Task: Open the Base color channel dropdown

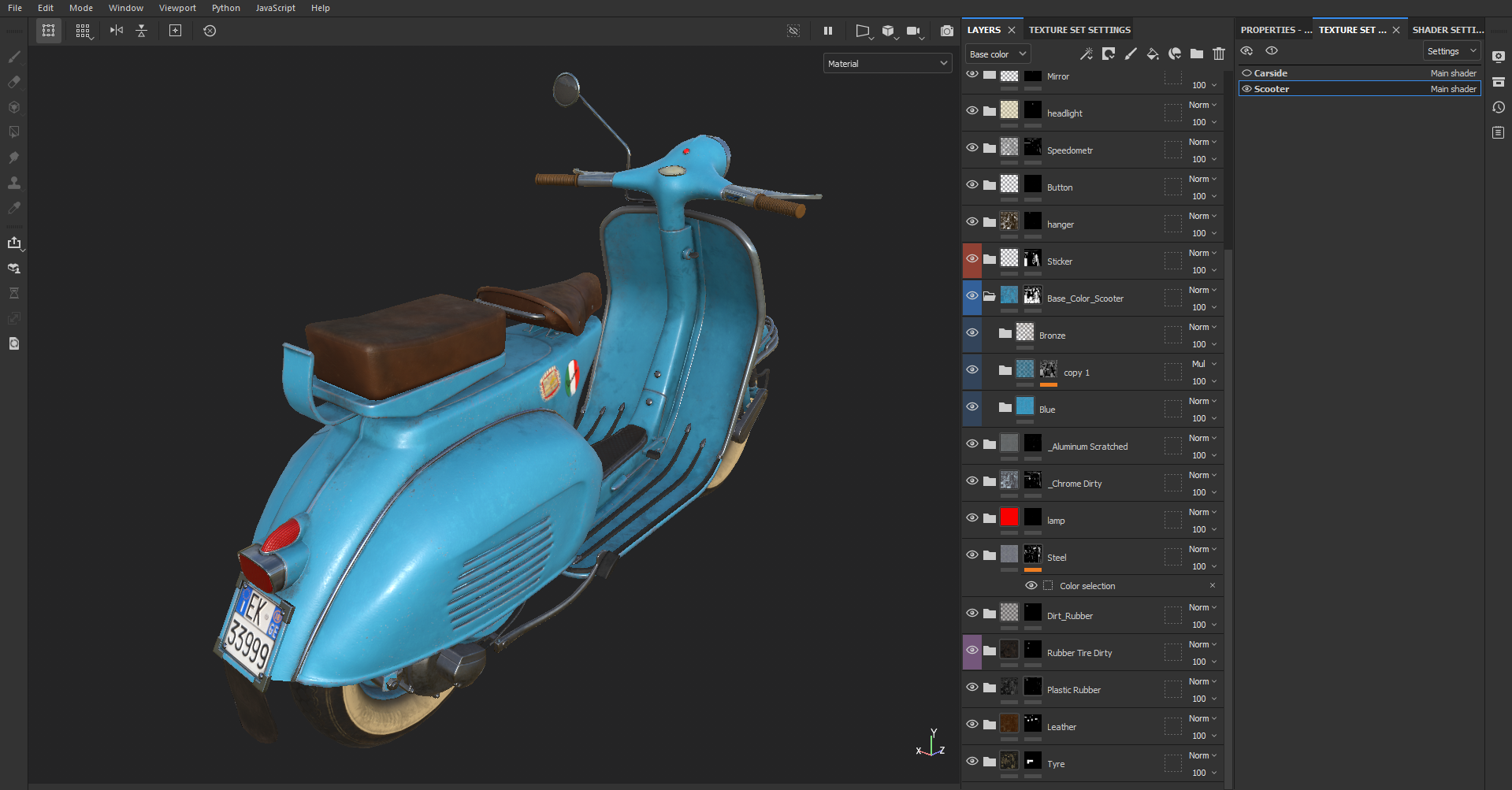Action: click(x=997, y=54)
